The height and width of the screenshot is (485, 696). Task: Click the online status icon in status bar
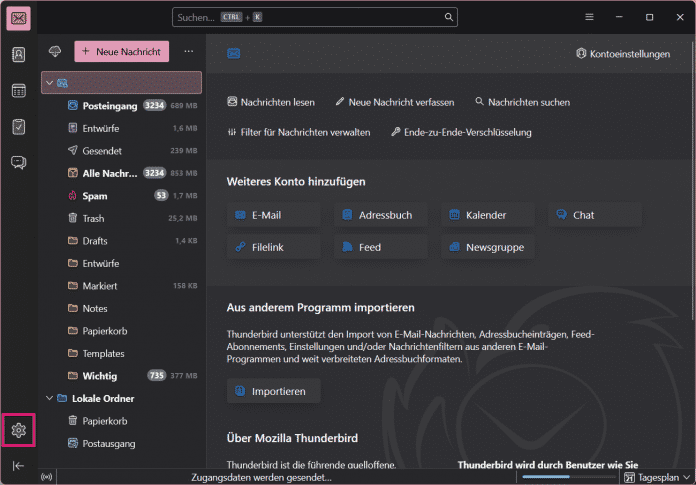(x=46, y=477)
